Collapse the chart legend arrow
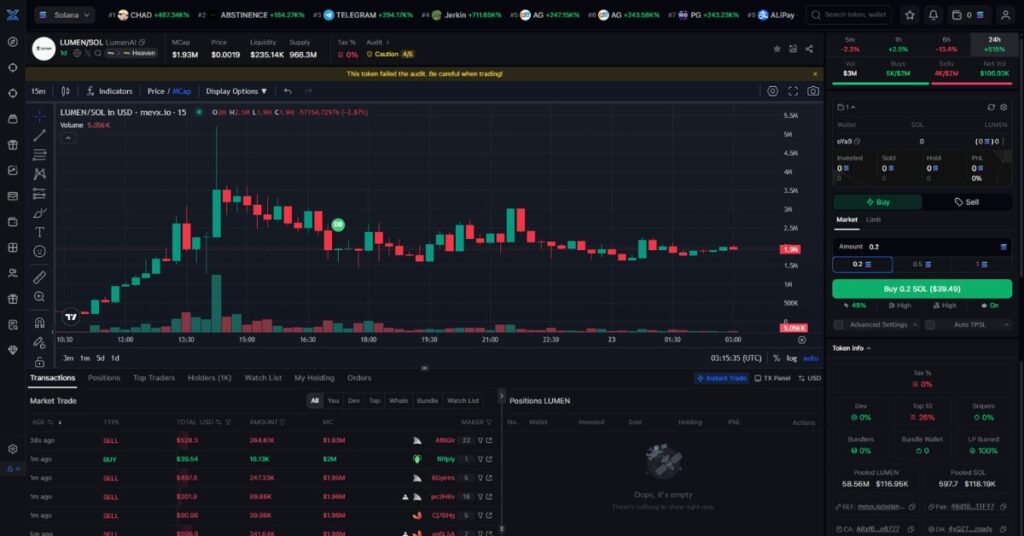The width and height of the screenshot is (1024, 536). tap(68, 138)
